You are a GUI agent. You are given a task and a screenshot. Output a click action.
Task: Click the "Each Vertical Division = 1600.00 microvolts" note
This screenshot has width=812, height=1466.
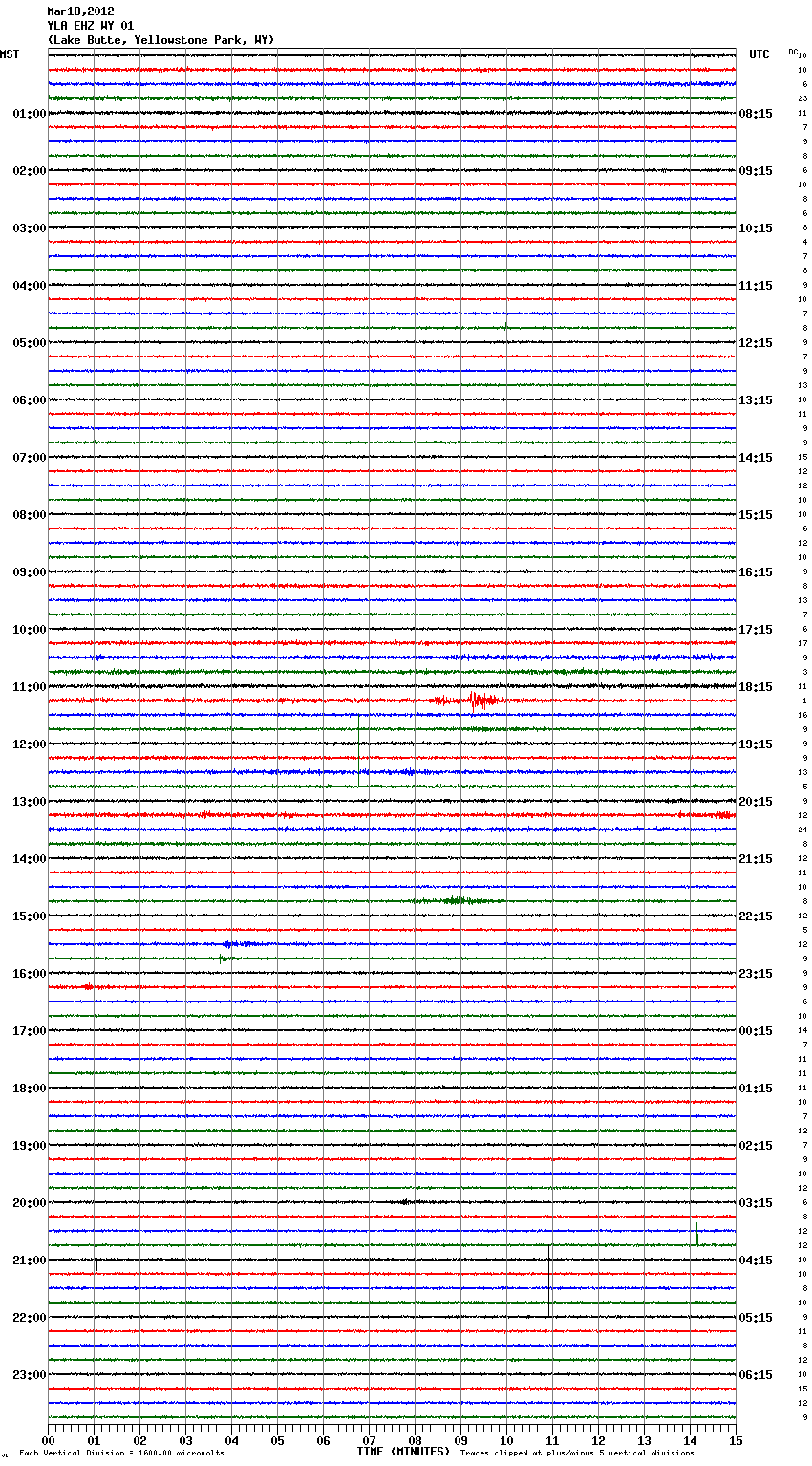click(121, 1453)
